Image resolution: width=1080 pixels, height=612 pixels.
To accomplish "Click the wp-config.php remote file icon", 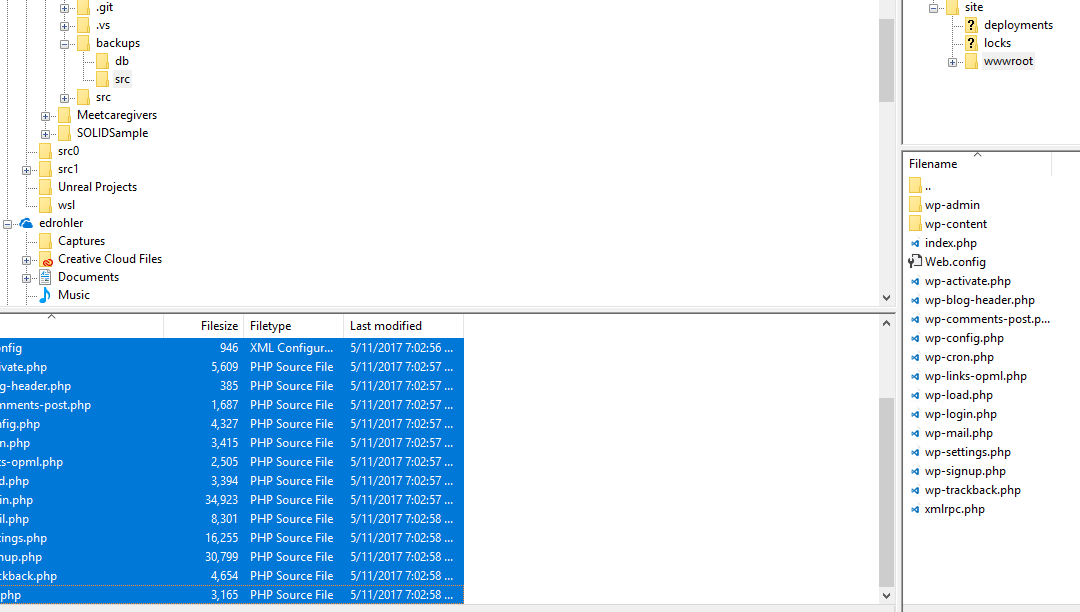I will [x=915, y=338].
